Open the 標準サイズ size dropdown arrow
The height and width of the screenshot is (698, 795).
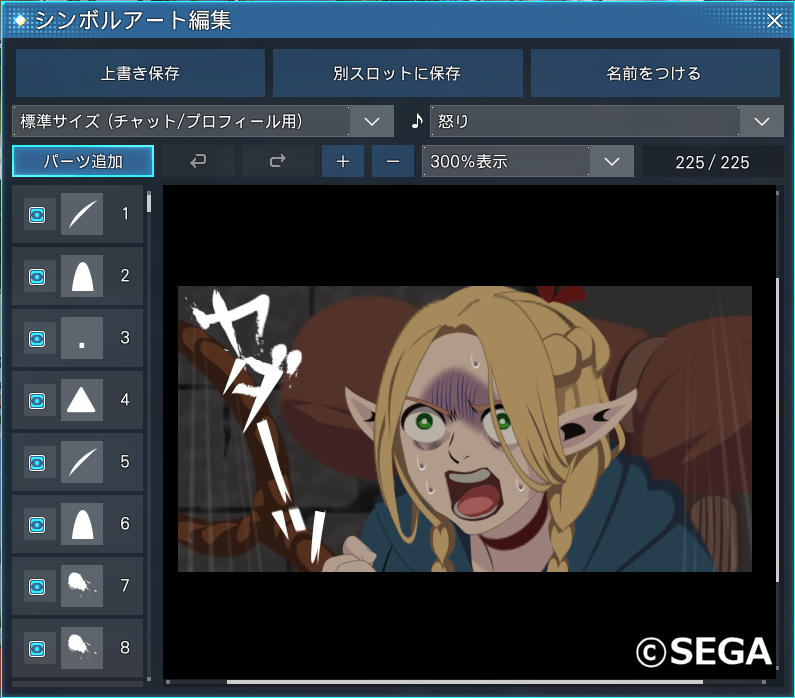pyautogui.click(x=372, y=121)
